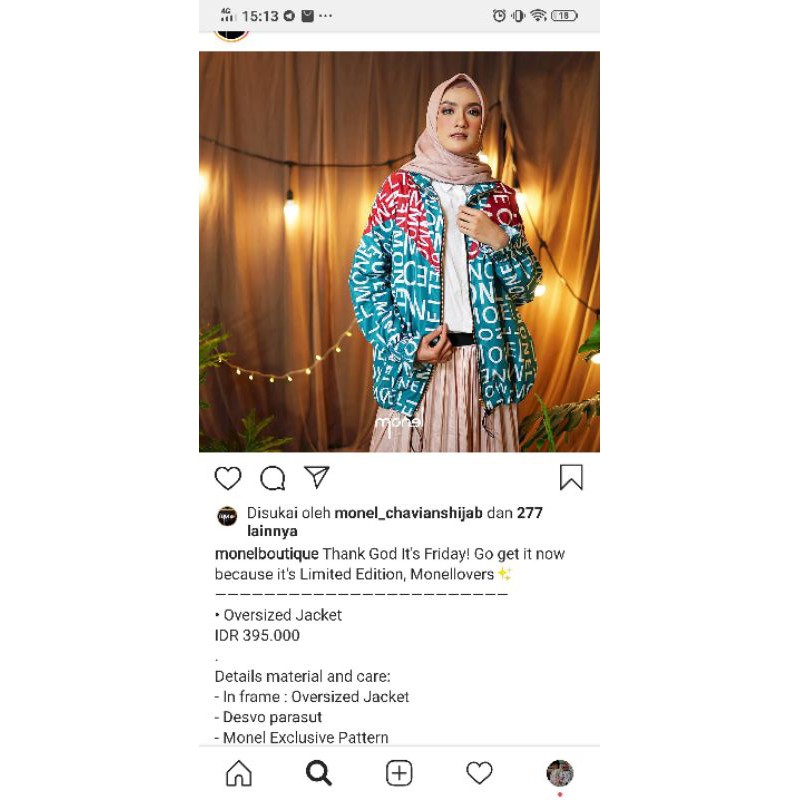The image size is (800, 800).
Task: Go to the Home feed tab
Action: 239,773
